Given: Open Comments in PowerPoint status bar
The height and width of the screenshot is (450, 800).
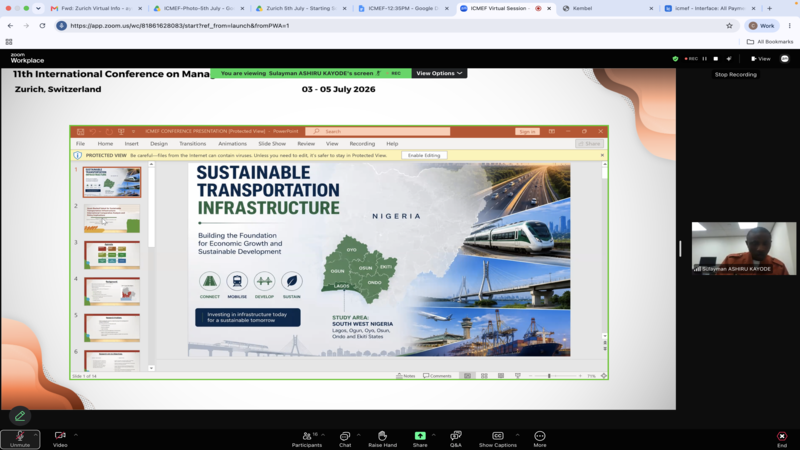Looking at the screenshot, I should click(437, 376).
